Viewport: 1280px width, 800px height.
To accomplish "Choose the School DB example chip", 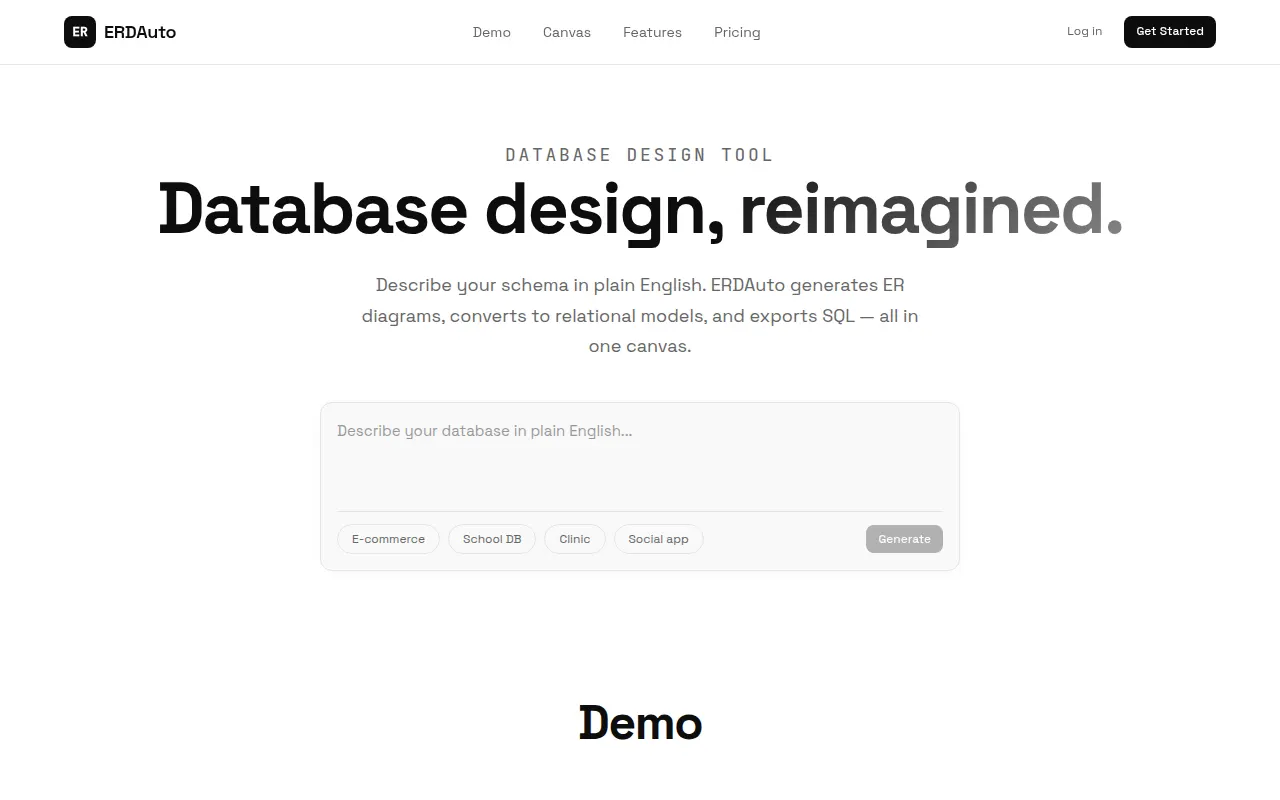I will 492,539.
